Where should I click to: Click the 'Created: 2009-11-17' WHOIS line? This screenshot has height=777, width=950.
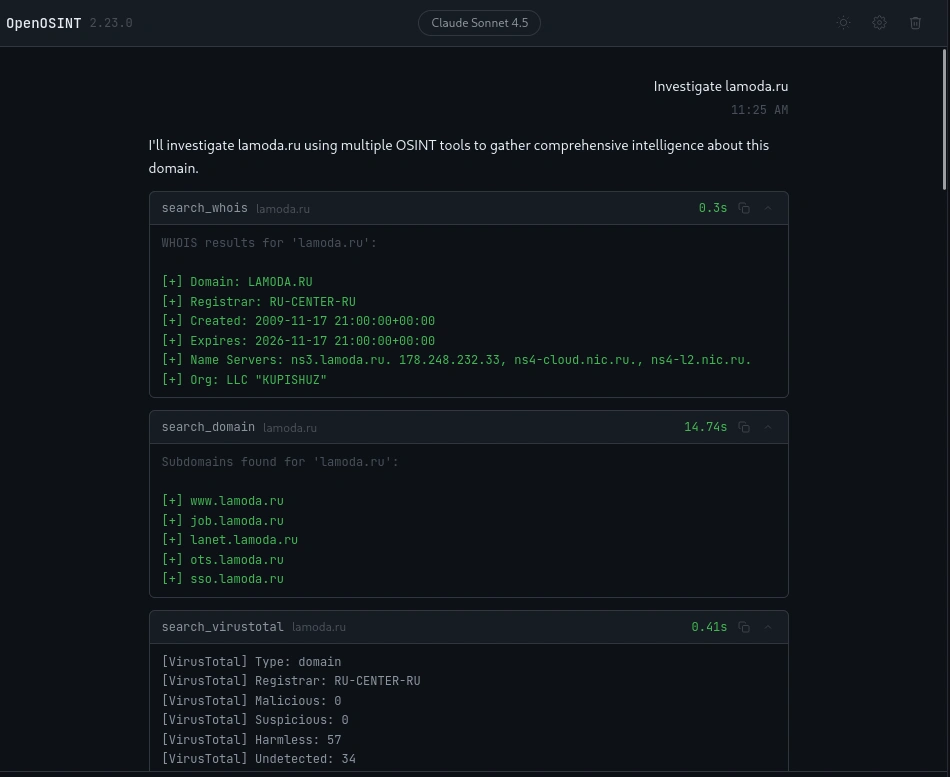pos(298,321)
